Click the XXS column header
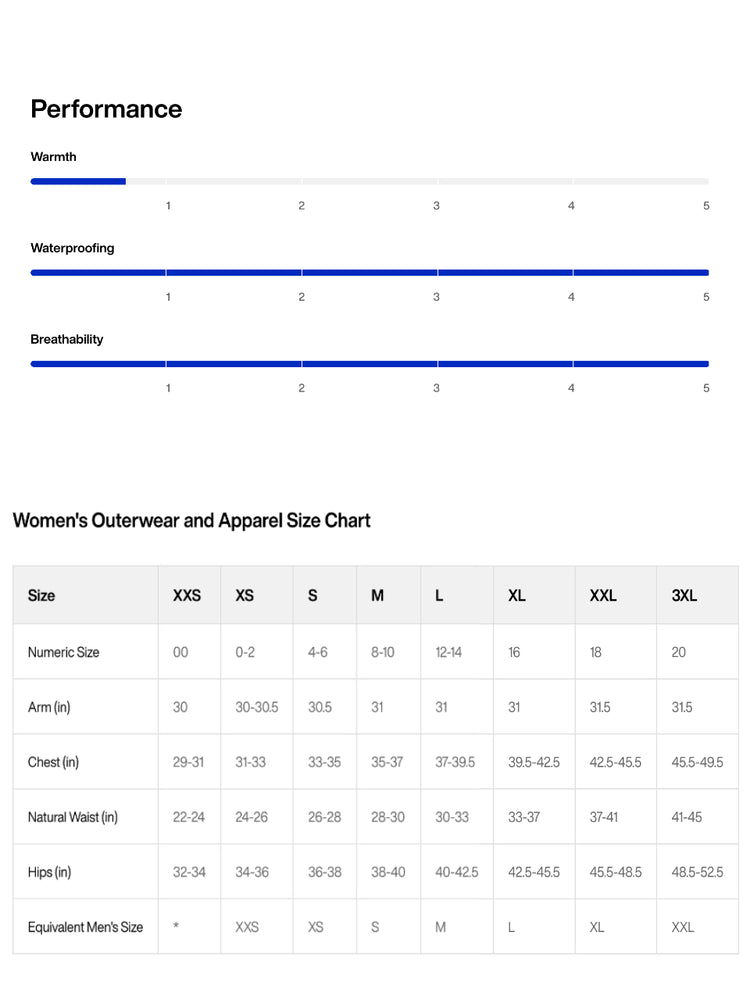 click(x=187, y=596)
